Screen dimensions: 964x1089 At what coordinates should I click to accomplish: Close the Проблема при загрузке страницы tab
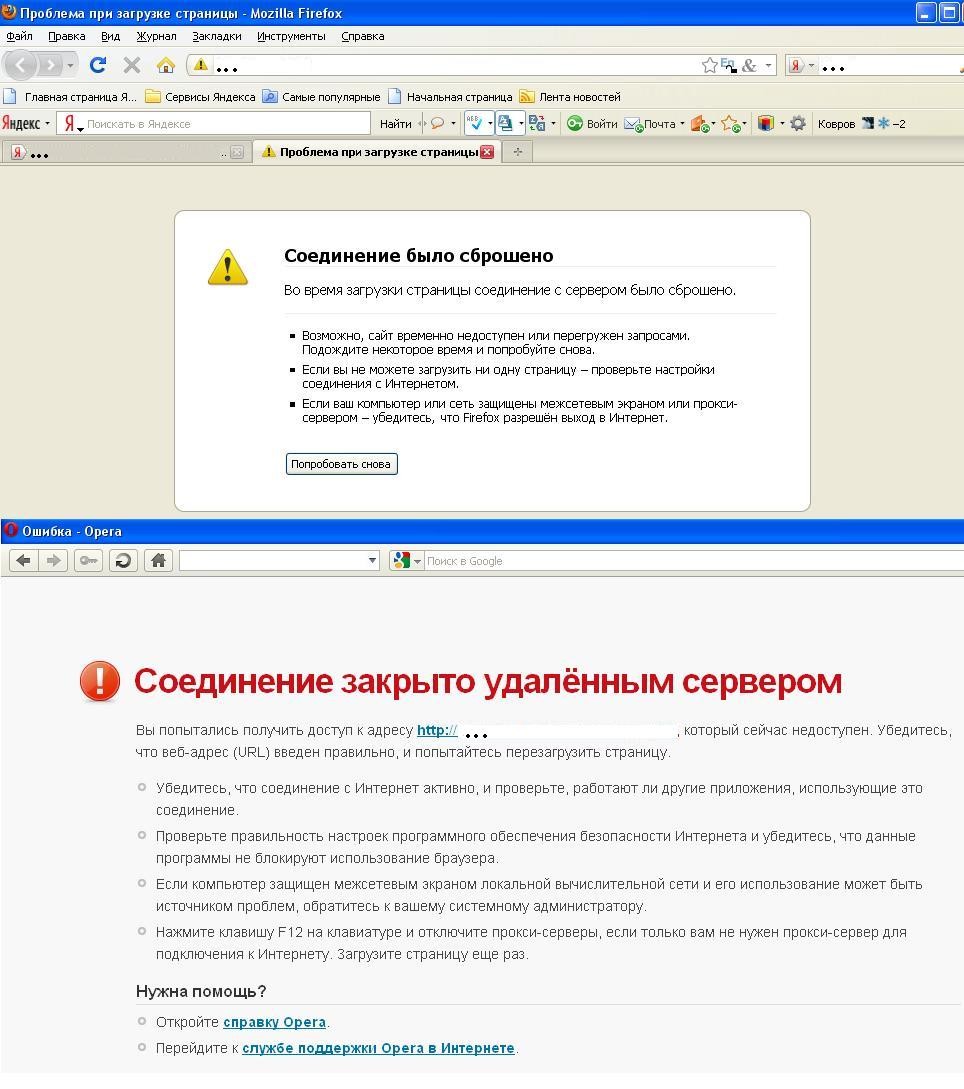[x=488, y=152]
